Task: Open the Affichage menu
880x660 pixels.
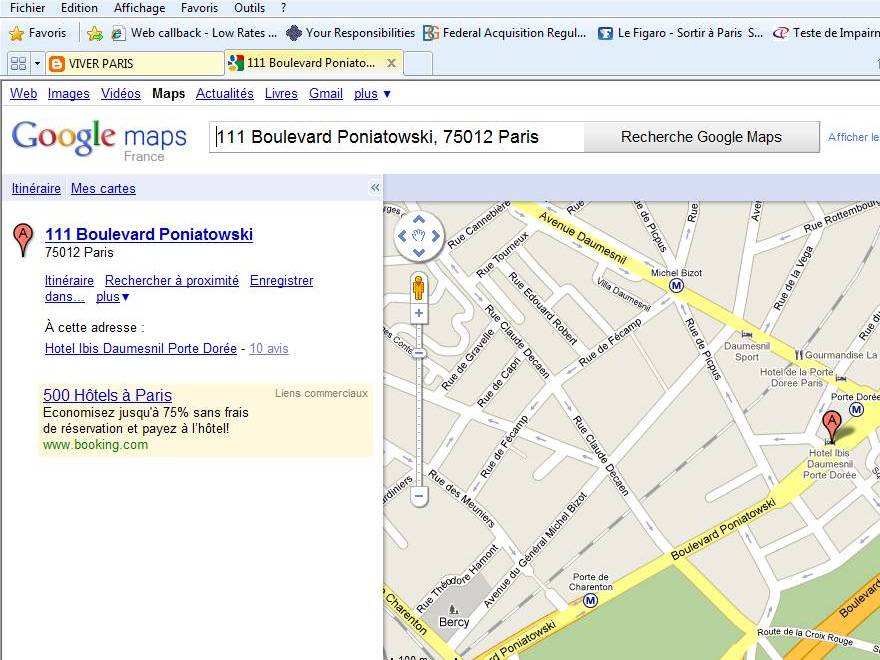Action: pyautogui.click(x=139, y=8)
